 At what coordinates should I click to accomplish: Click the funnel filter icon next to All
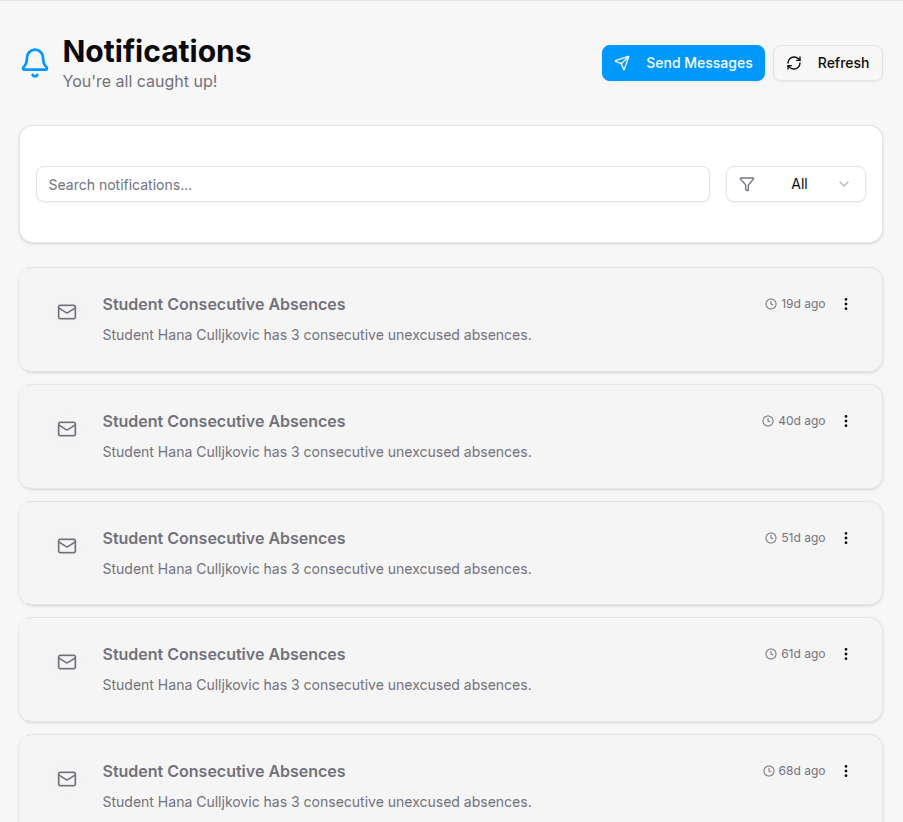click(x=746, y=184)
